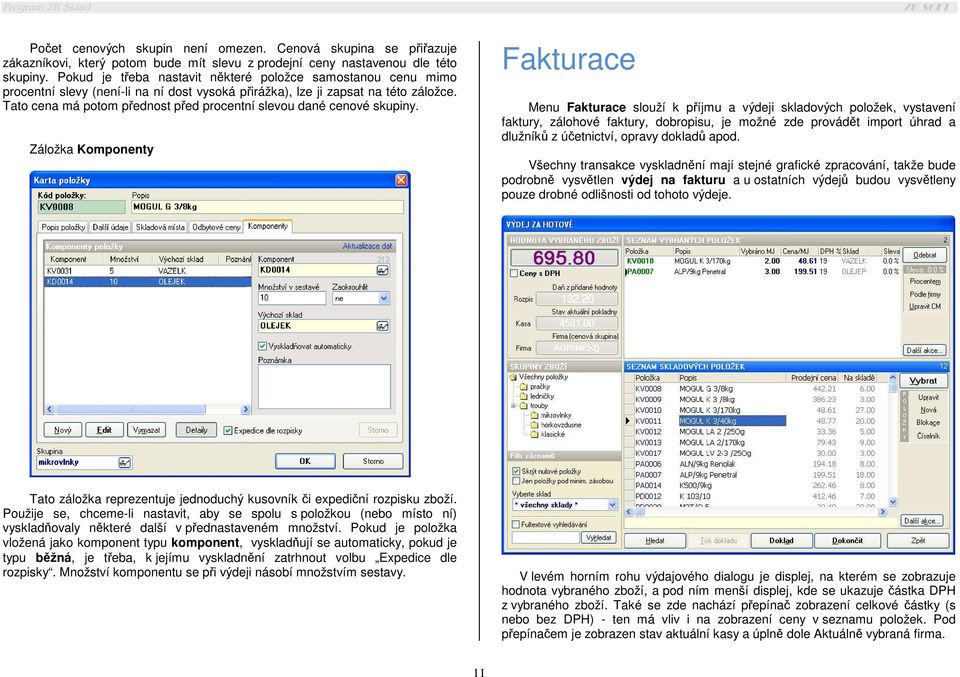960x677 pixels.
Task: Check Jen položky pod minim. zásobou
Action: click(x=516, y=481)
